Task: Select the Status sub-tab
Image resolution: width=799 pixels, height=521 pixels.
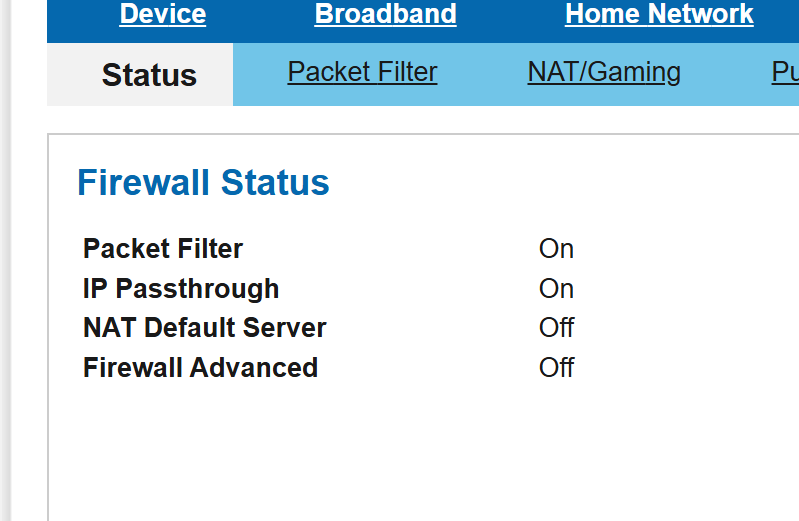Action: pyautogui.click(x=149, y=75)
